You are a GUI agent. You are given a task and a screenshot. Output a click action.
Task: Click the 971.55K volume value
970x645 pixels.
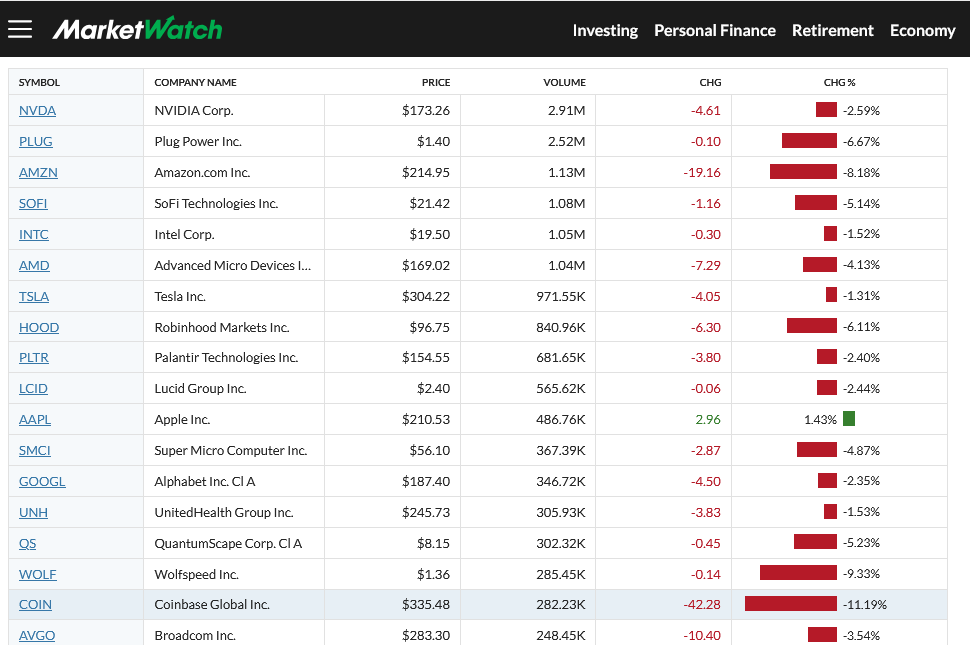(560, 296)
